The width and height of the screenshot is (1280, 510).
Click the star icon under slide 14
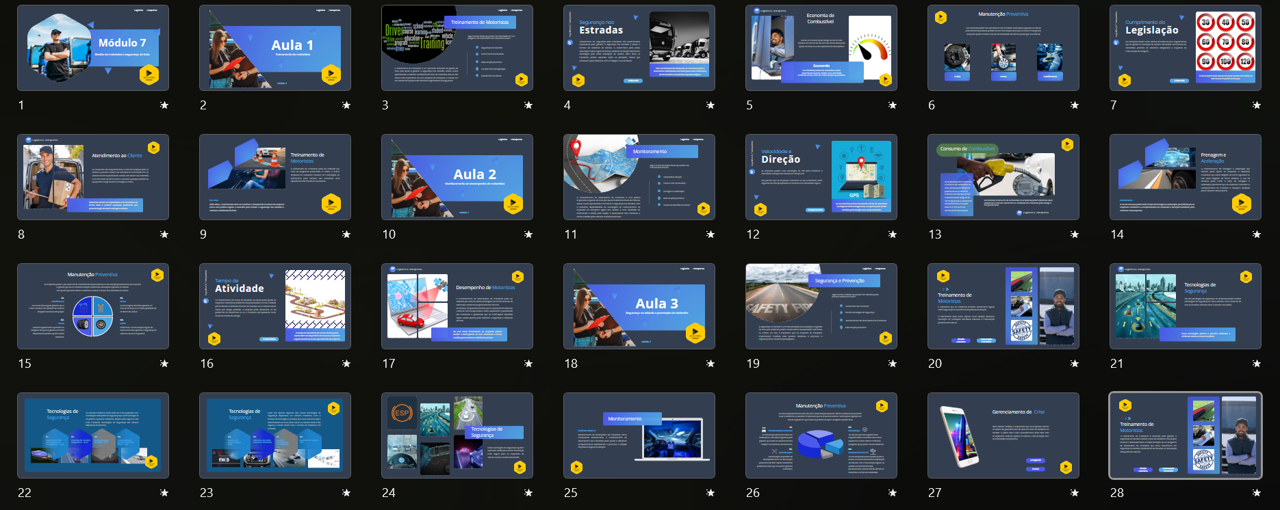(1256, 235)
